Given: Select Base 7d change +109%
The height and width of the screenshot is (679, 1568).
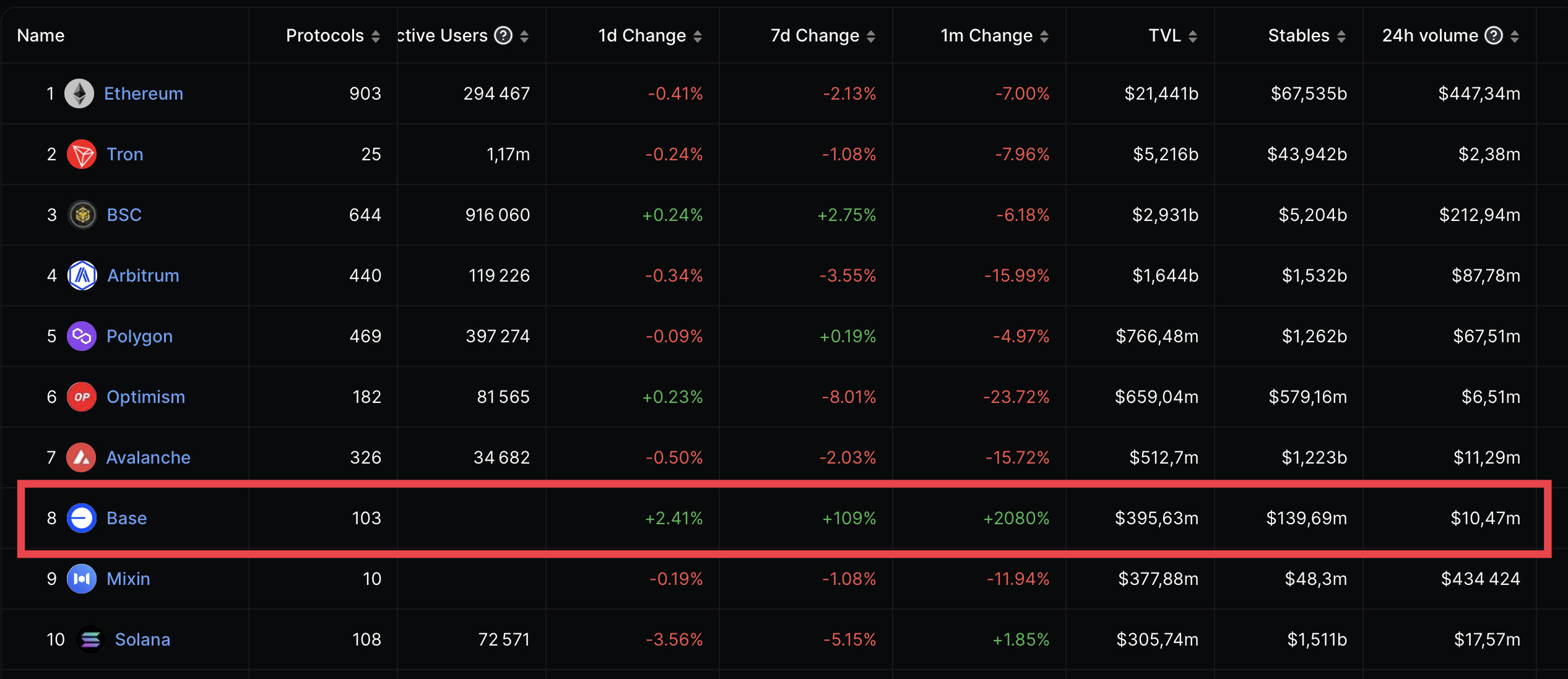Looking at the screenshot, I should [849, 518].
